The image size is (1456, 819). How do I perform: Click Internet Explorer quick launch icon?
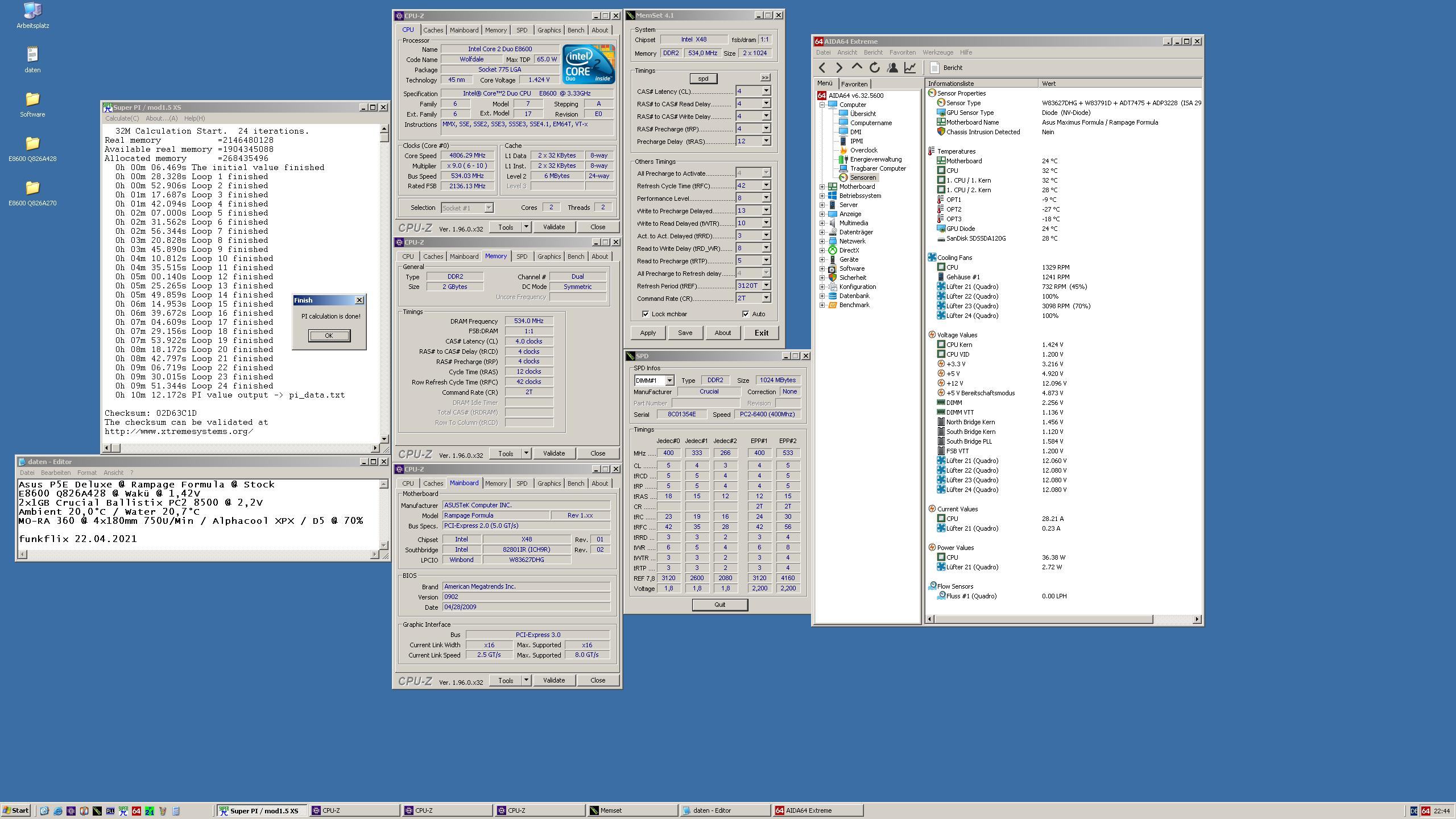pos(57,811)
